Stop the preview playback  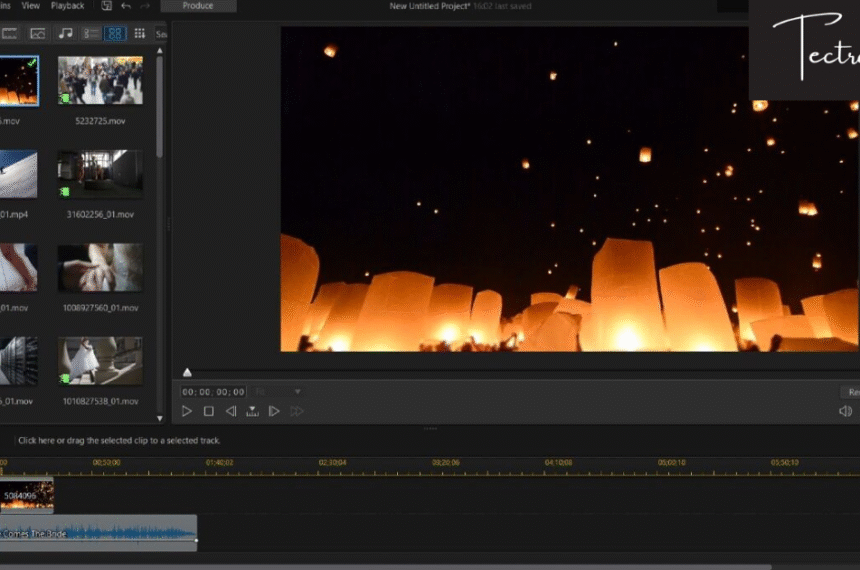click(x=209, y=411)
